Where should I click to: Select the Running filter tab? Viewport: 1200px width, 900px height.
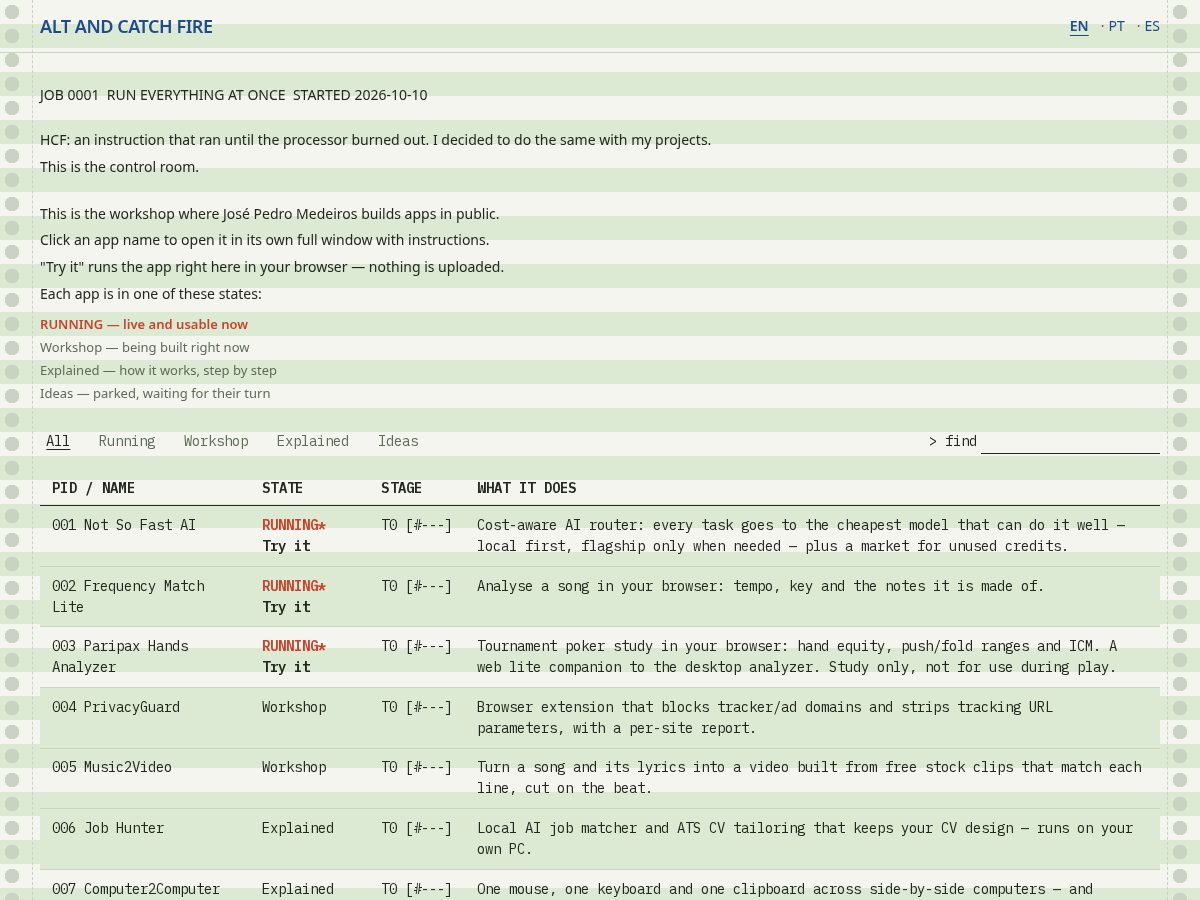point(127,441)
